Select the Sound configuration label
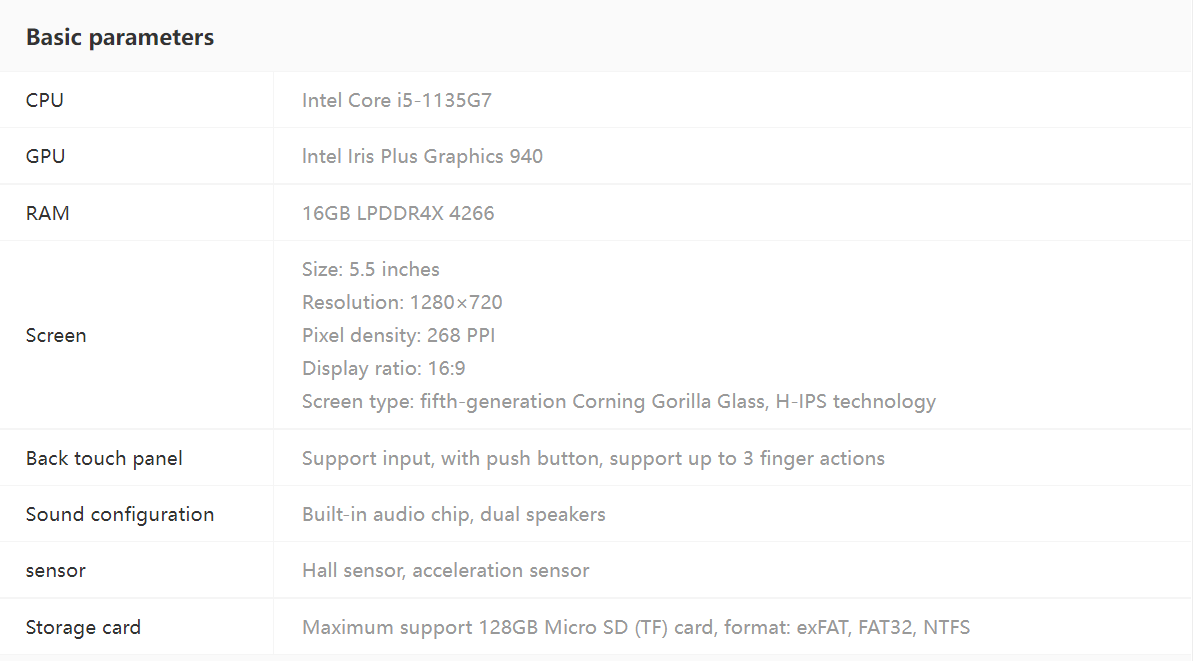This screenshot has width=1201, height=661. [120, 514]
